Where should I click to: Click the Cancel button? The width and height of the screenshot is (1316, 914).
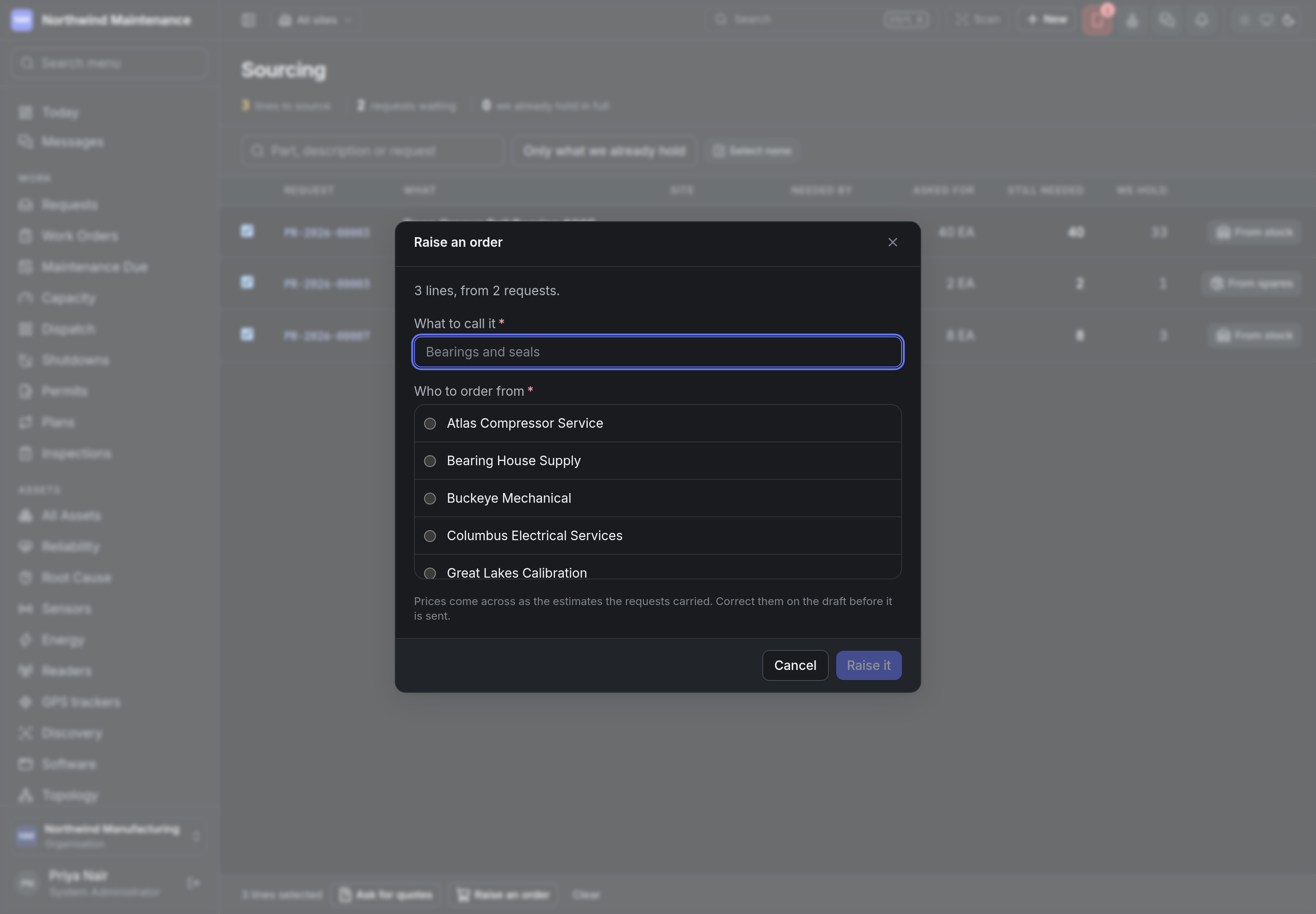[795, 665]
